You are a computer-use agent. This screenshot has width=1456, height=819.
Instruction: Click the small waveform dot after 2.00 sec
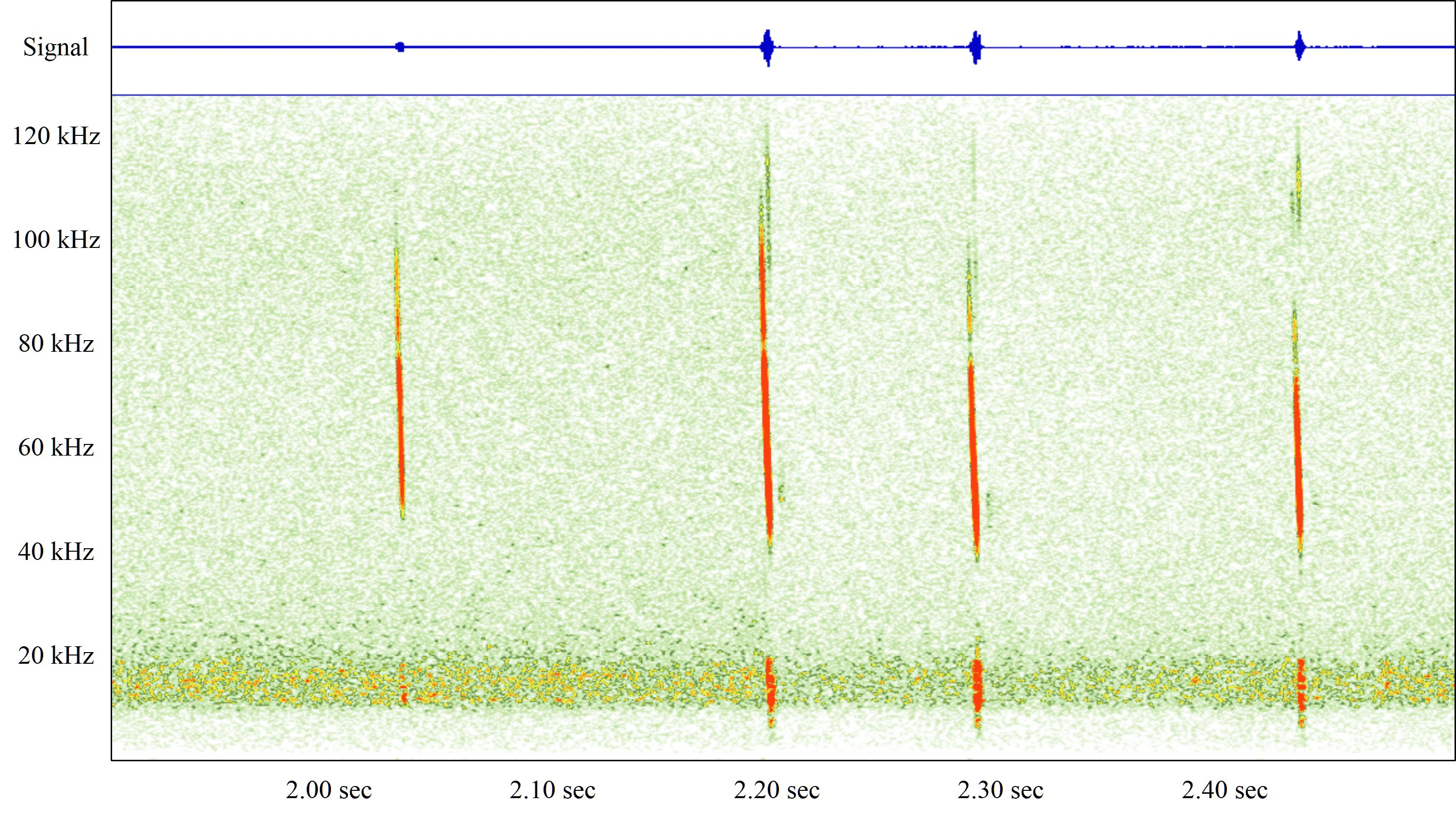coord(400,47)
